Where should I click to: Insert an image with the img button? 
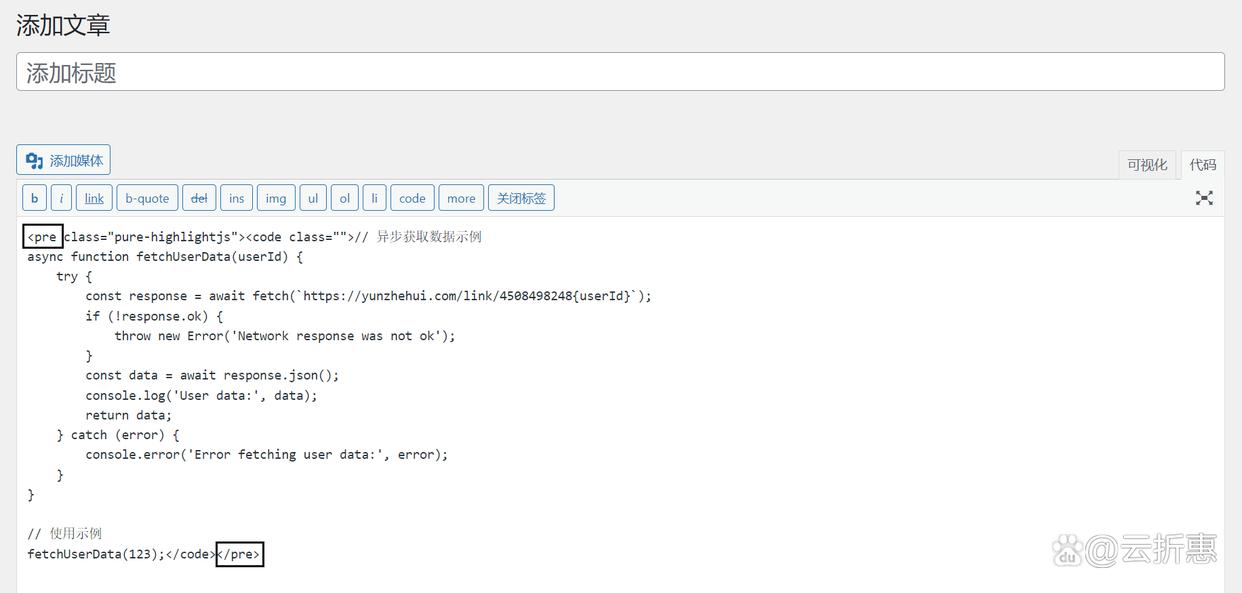tap(275, 197)
